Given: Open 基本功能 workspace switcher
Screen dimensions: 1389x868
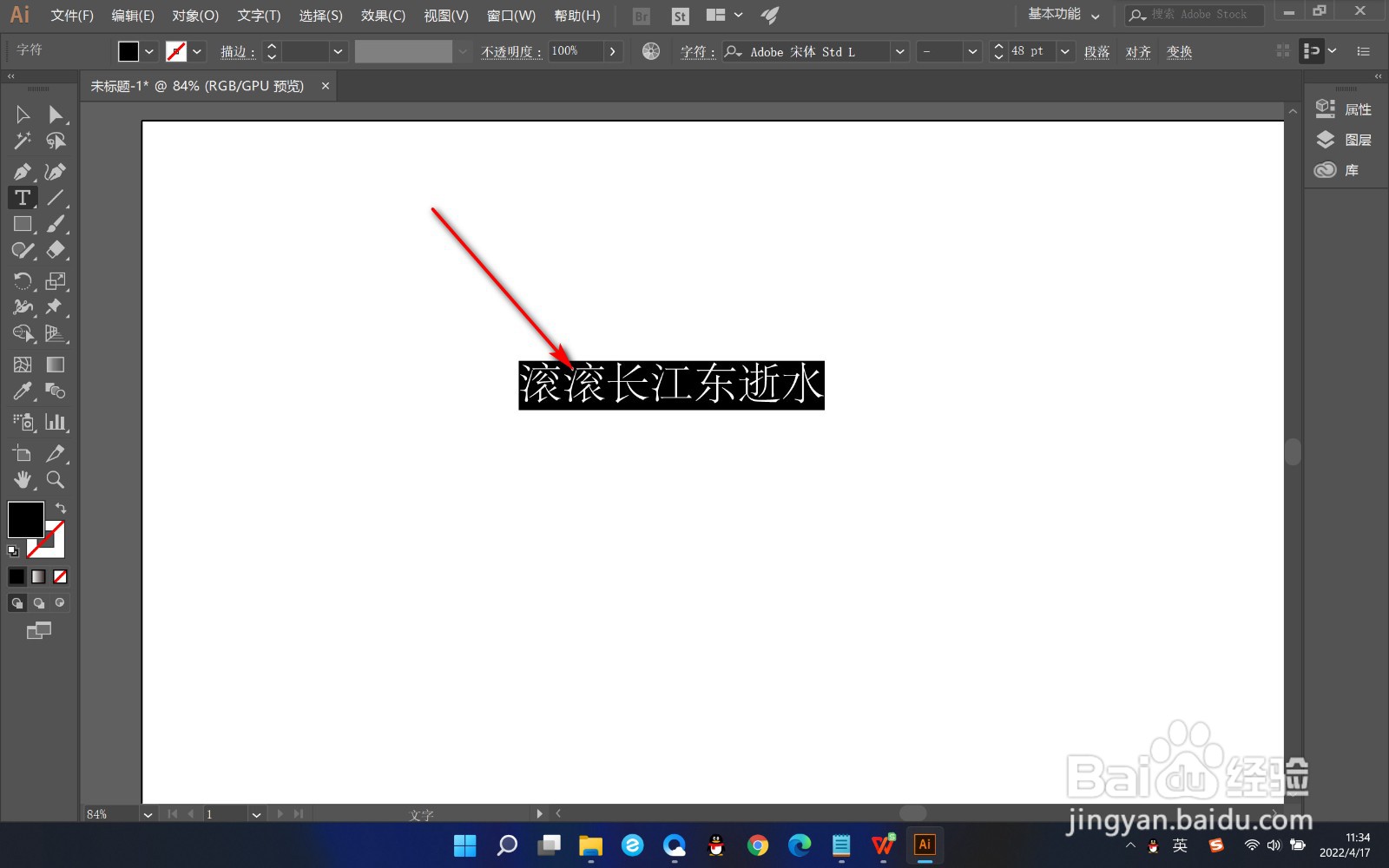Looking at the screenshot, I should [x=1064, y=15].
